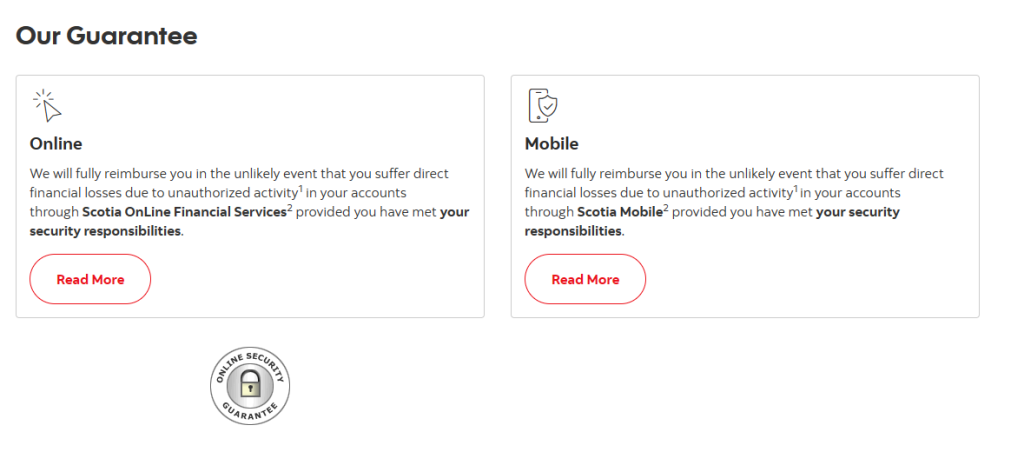Viewport: 1024px width, 452px height.
Task: Click the Mobile card reimbursement paragraph
Action: click(734, 202)
